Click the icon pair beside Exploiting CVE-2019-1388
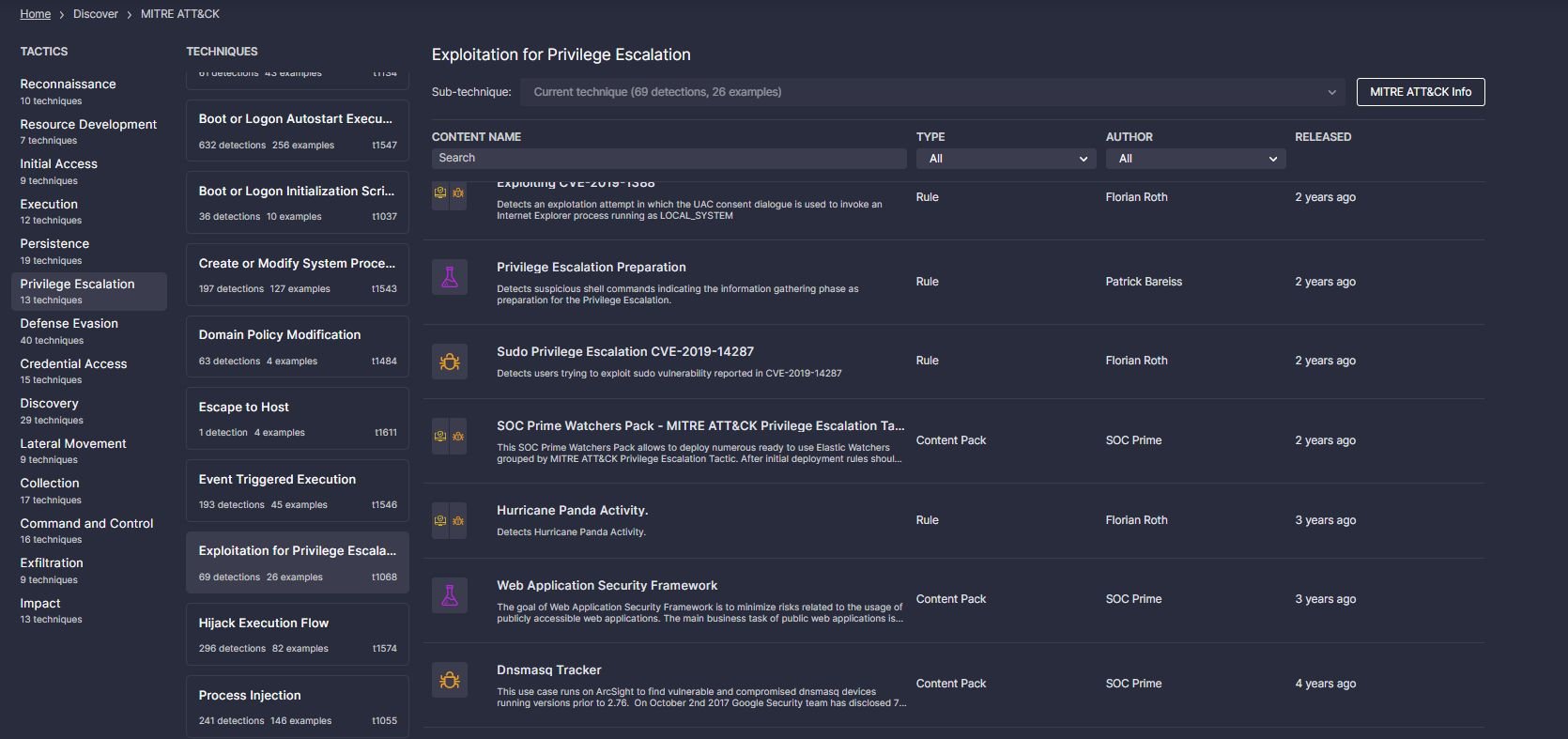Viewport: 1568px width, 739px height. pyautogui.click(x=450, y=193)
